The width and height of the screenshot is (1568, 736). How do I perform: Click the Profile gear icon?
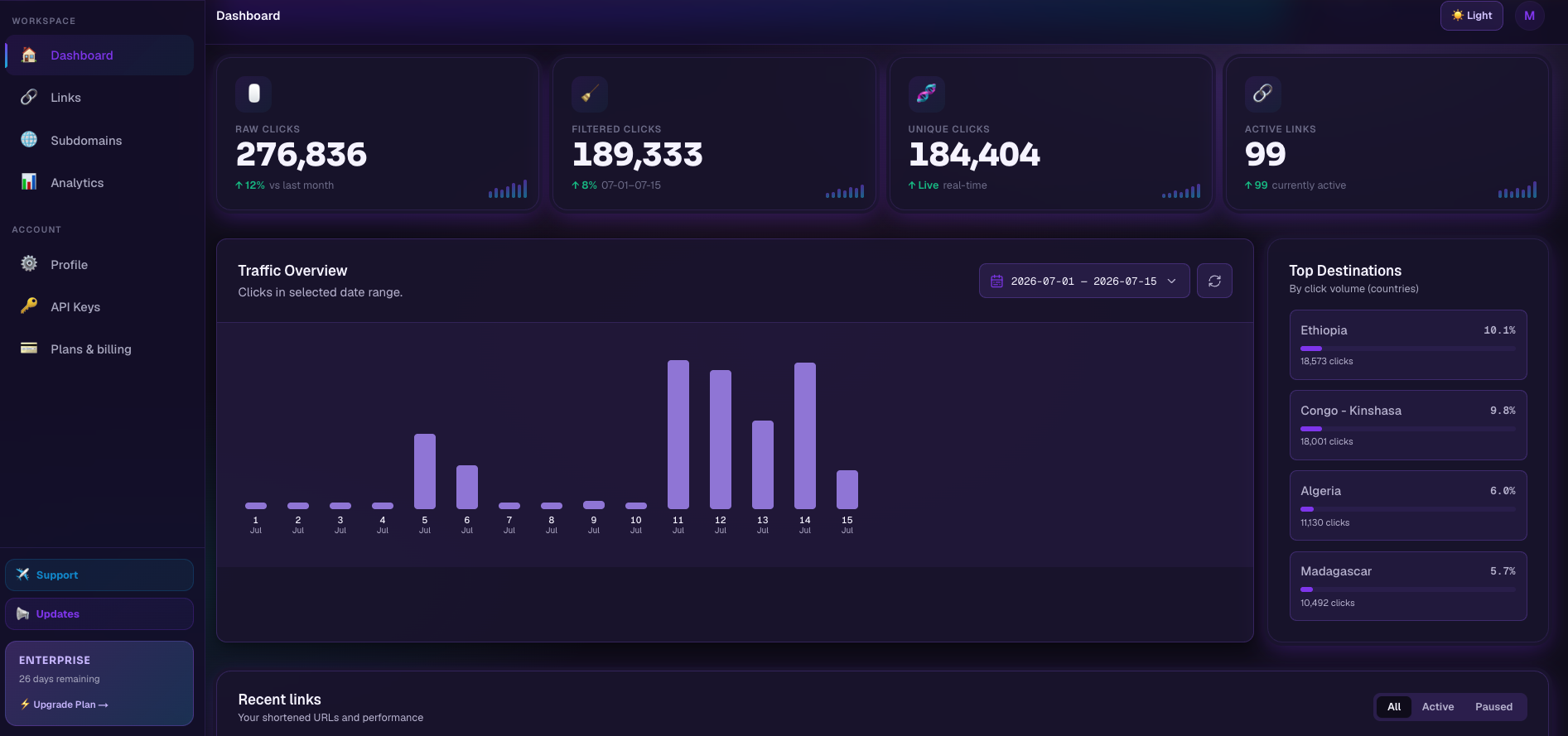(29, 263)
